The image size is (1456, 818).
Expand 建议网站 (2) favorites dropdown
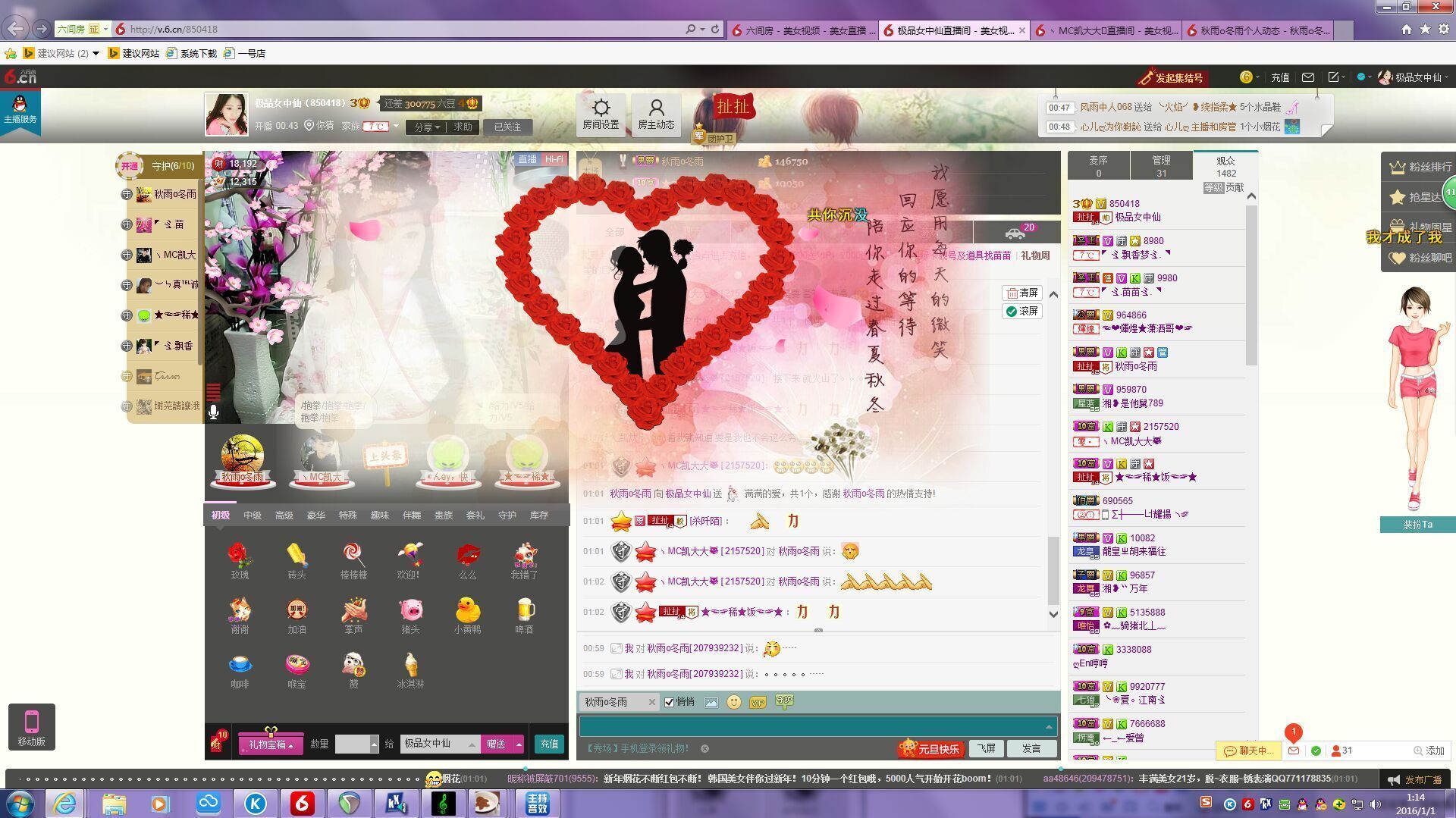click(x=96, y=53)
